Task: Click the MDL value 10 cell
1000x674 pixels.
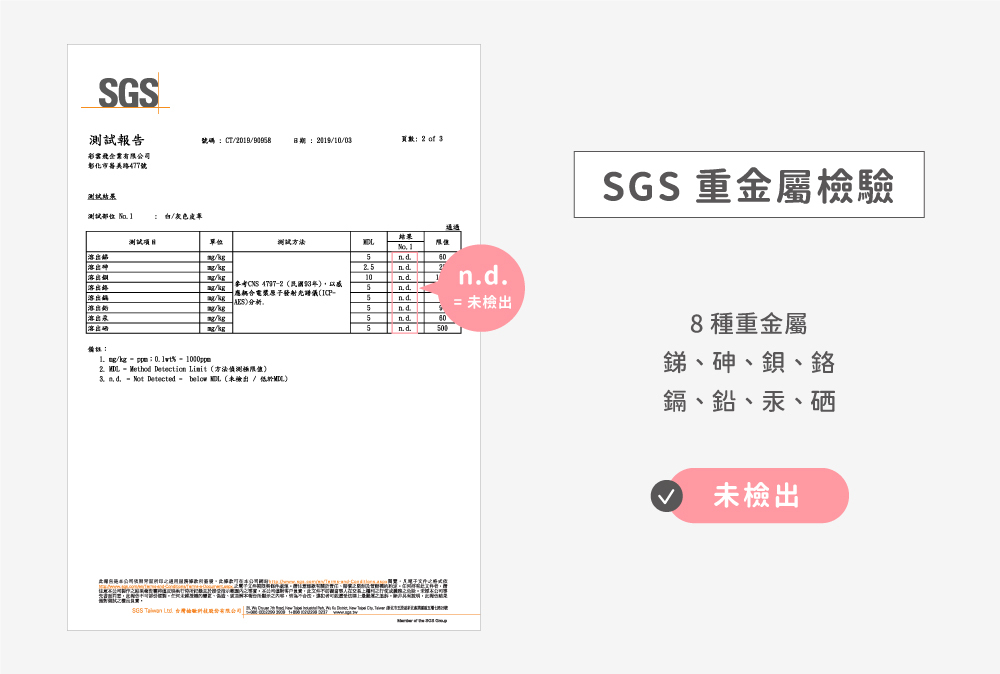Action: coord(369,277)
